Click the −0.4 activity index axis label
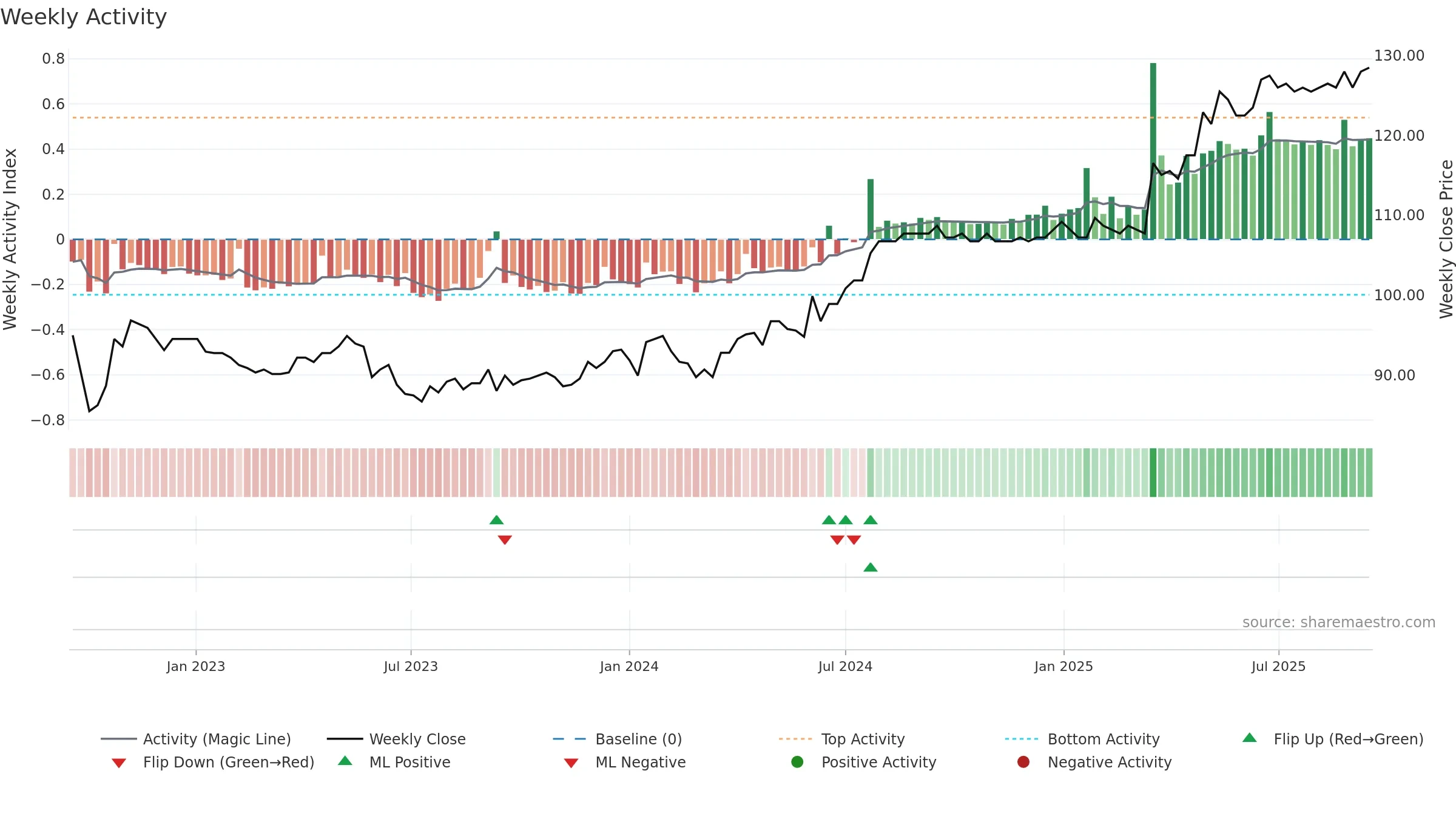1456x819 pixels. tap(48, 330)
